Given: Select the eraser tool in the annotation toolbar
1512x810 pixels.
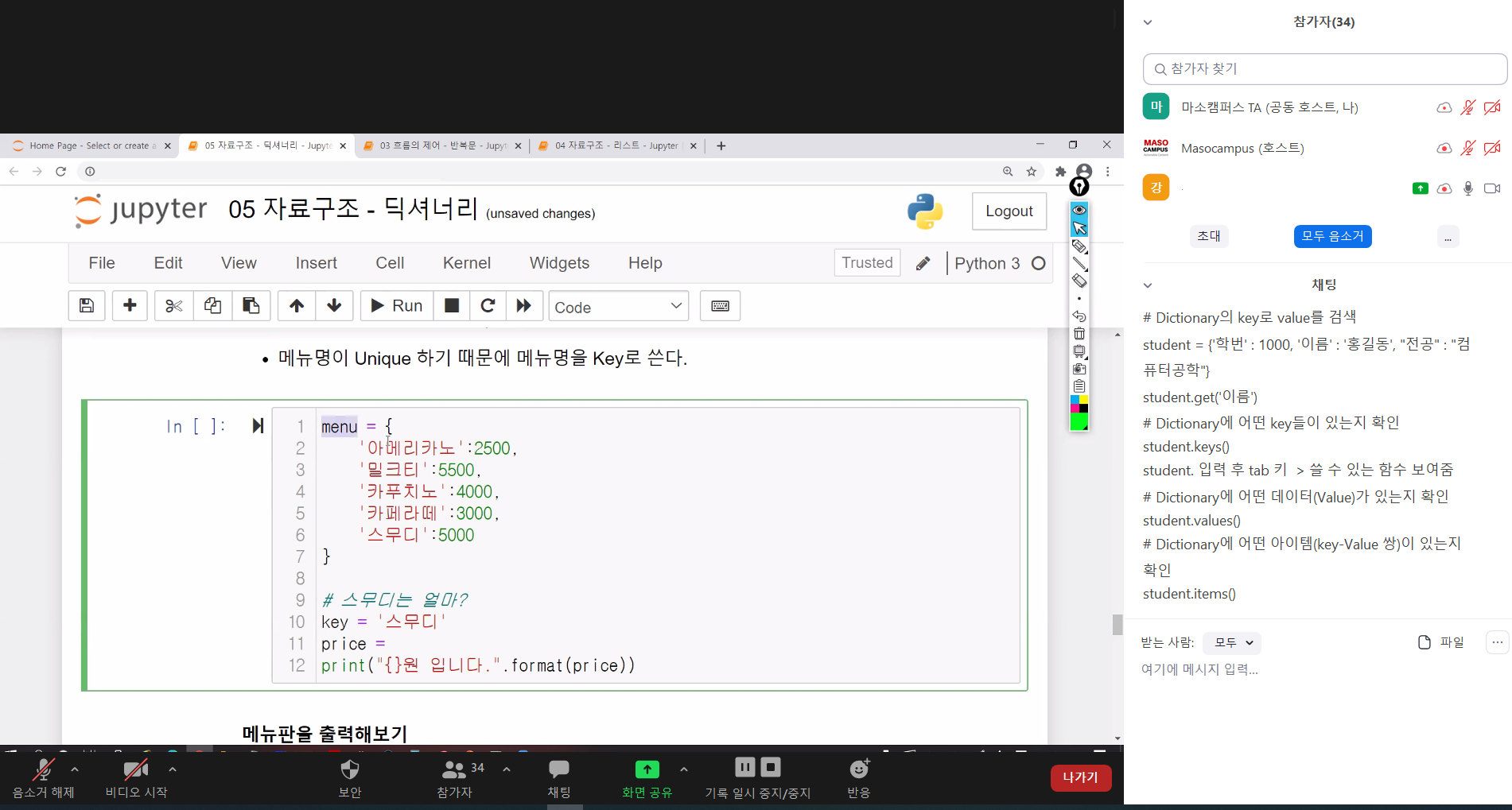Looking at the screenshot, I should pos(1079,281).
